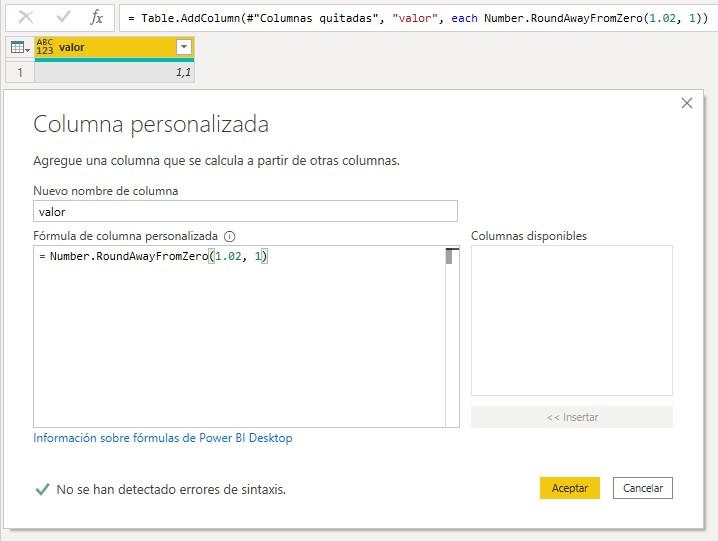Image resolution: width=718 pixels, height=541 pixels.
Task: Click the cancel formula X icon
Action: (27, 17)
